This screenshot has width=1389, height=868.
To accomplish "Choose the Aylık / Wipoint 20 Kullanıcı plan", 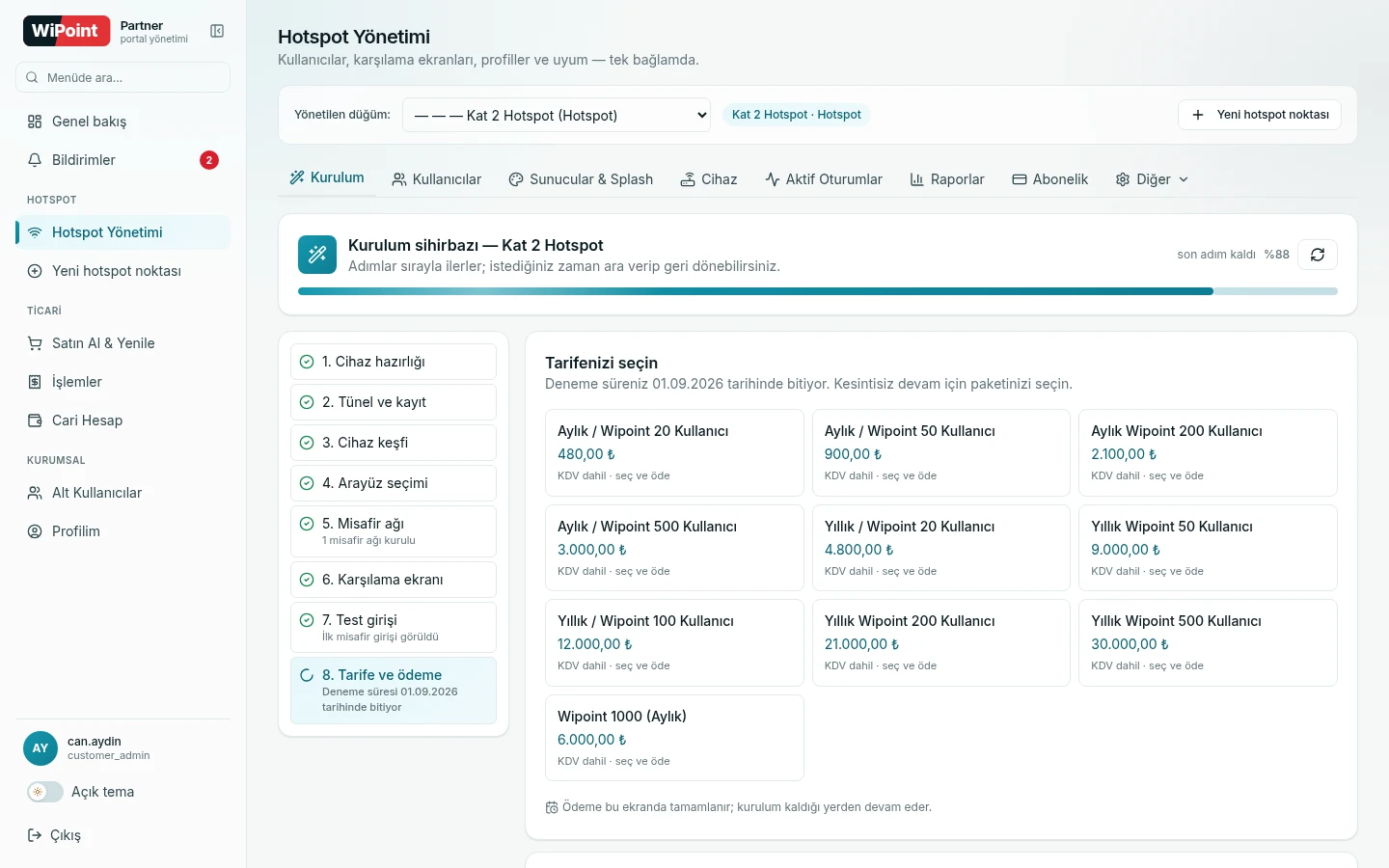I will 674,452.
